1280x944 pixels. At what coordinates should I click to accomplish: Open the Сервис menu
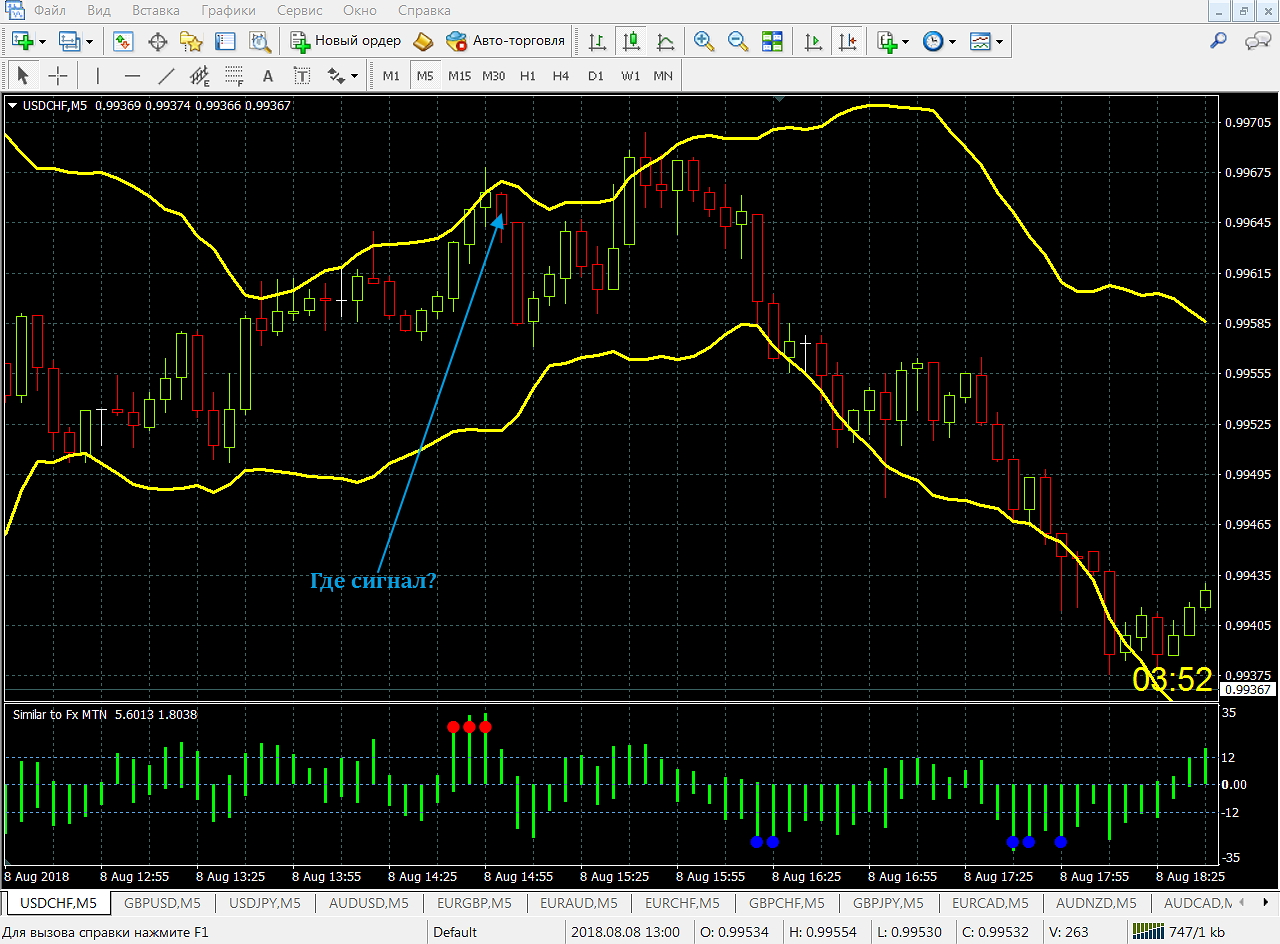point(299,11)
